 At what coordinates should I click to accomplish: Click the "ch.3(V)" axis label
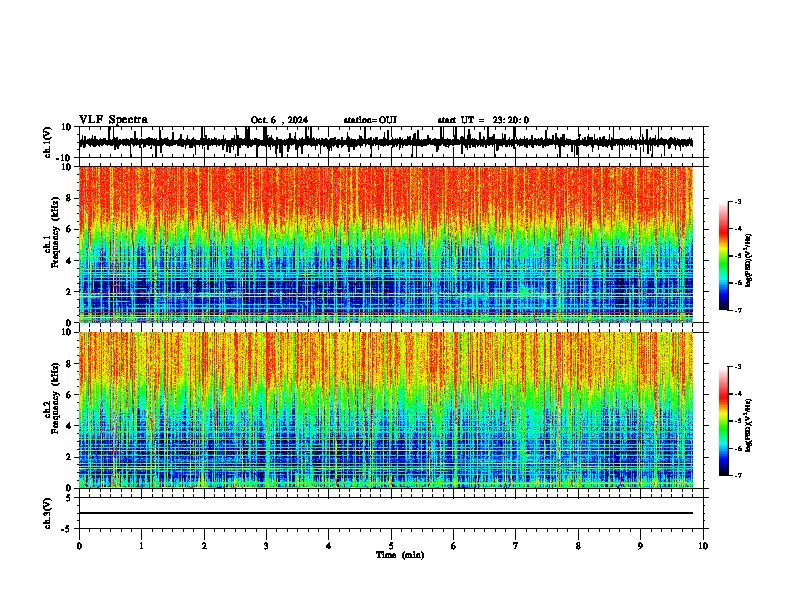tap(48, 513)
